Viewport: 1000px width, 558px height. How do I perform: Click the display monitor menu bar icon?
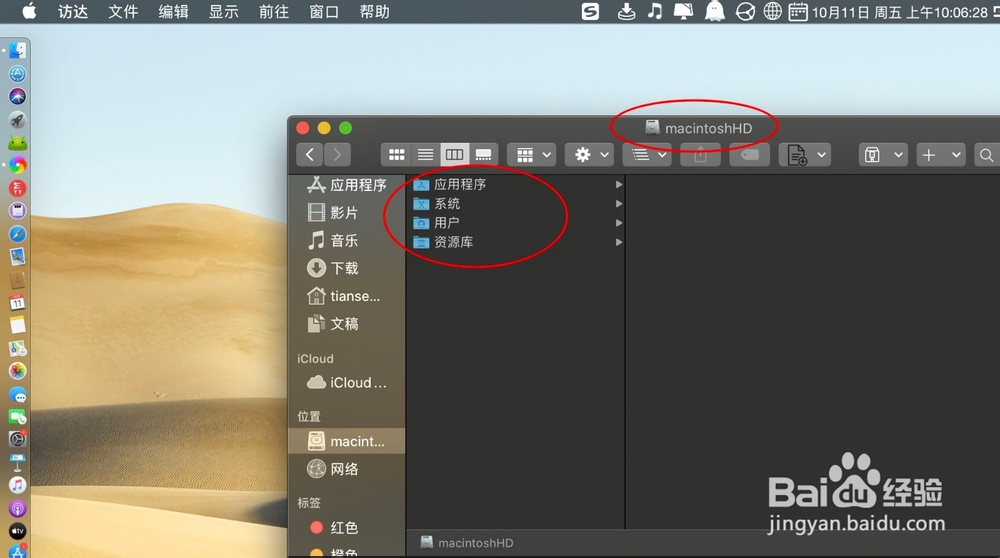[x=684, y=11]
